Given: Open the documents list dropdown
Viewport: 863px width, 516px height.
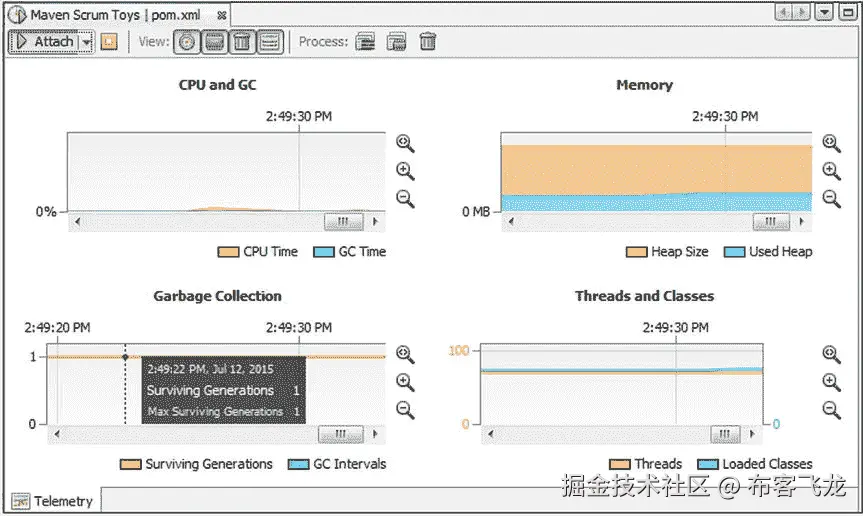Looking at the screenshot, I should [x=824, y=12].
